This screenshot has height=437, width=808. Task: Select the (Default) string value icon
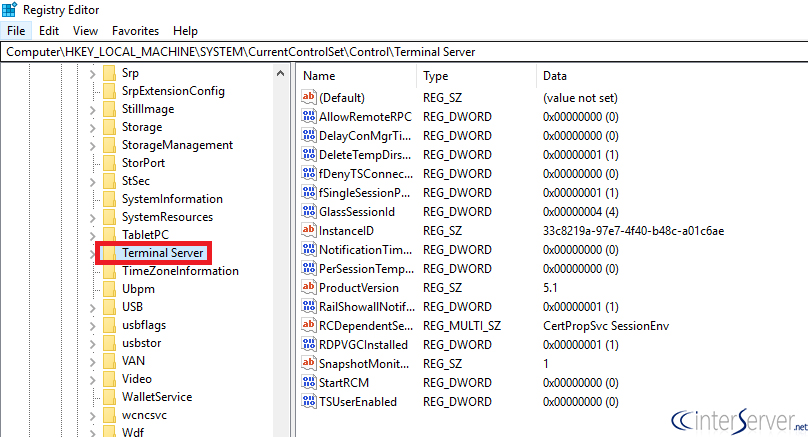pyautogui.click(x=309, y=97)
